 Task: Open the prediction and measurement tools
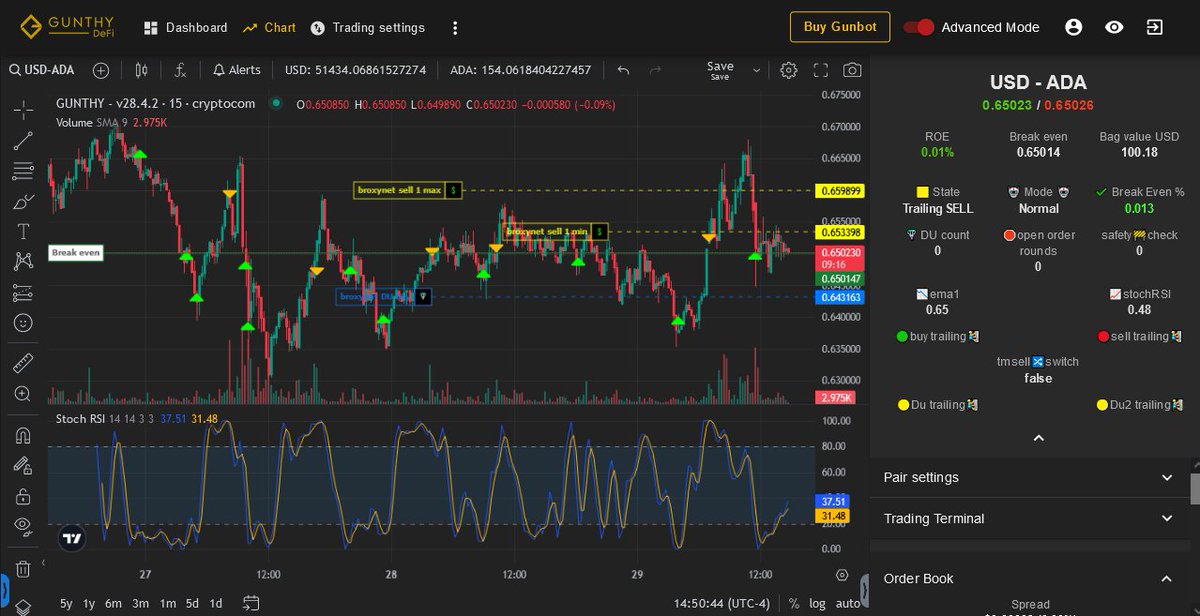23,293
